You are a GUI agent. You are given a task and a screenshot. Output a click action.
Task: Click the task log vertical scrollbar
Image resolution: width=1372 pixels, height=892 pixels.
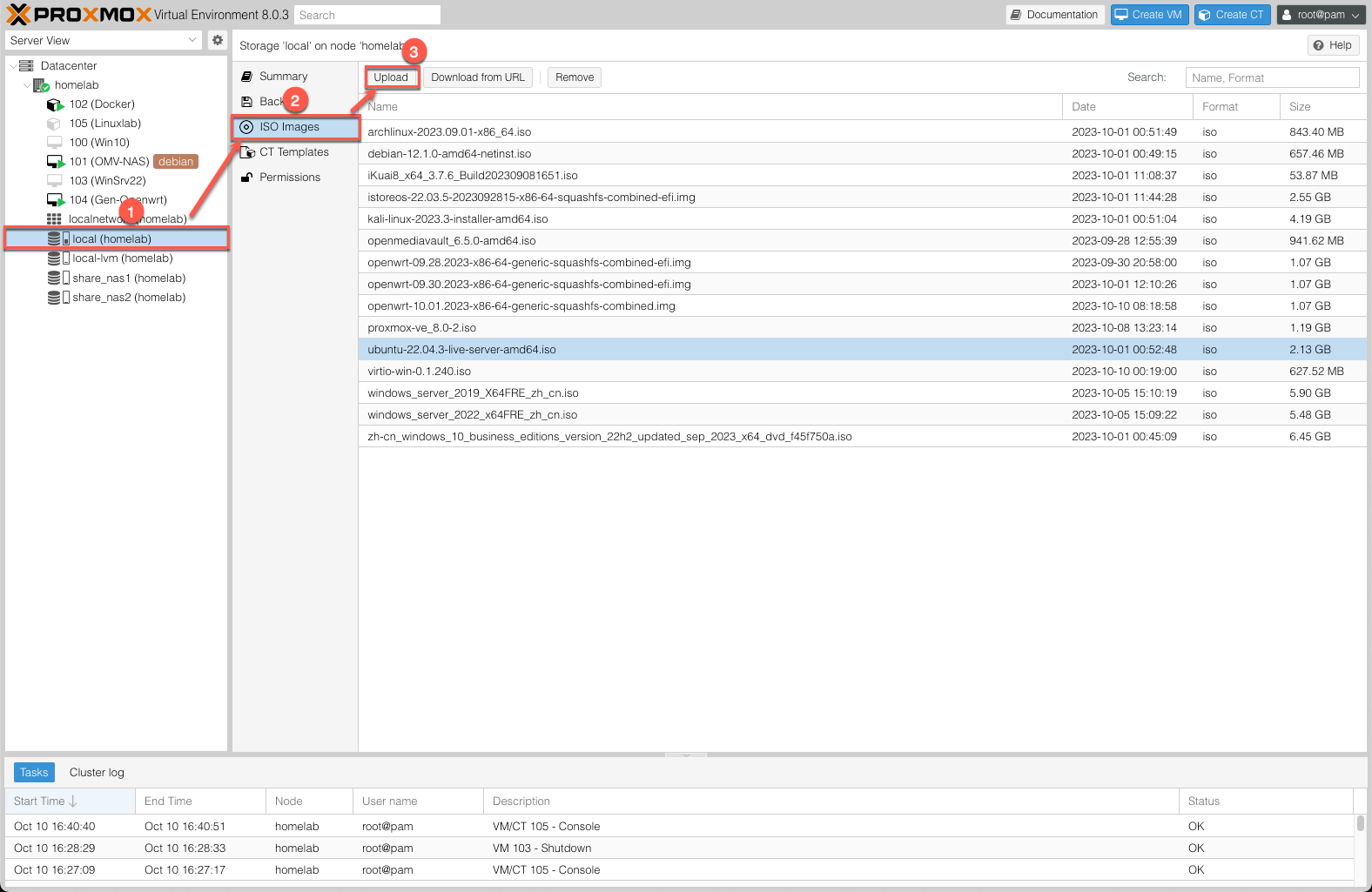(1360, 823)
